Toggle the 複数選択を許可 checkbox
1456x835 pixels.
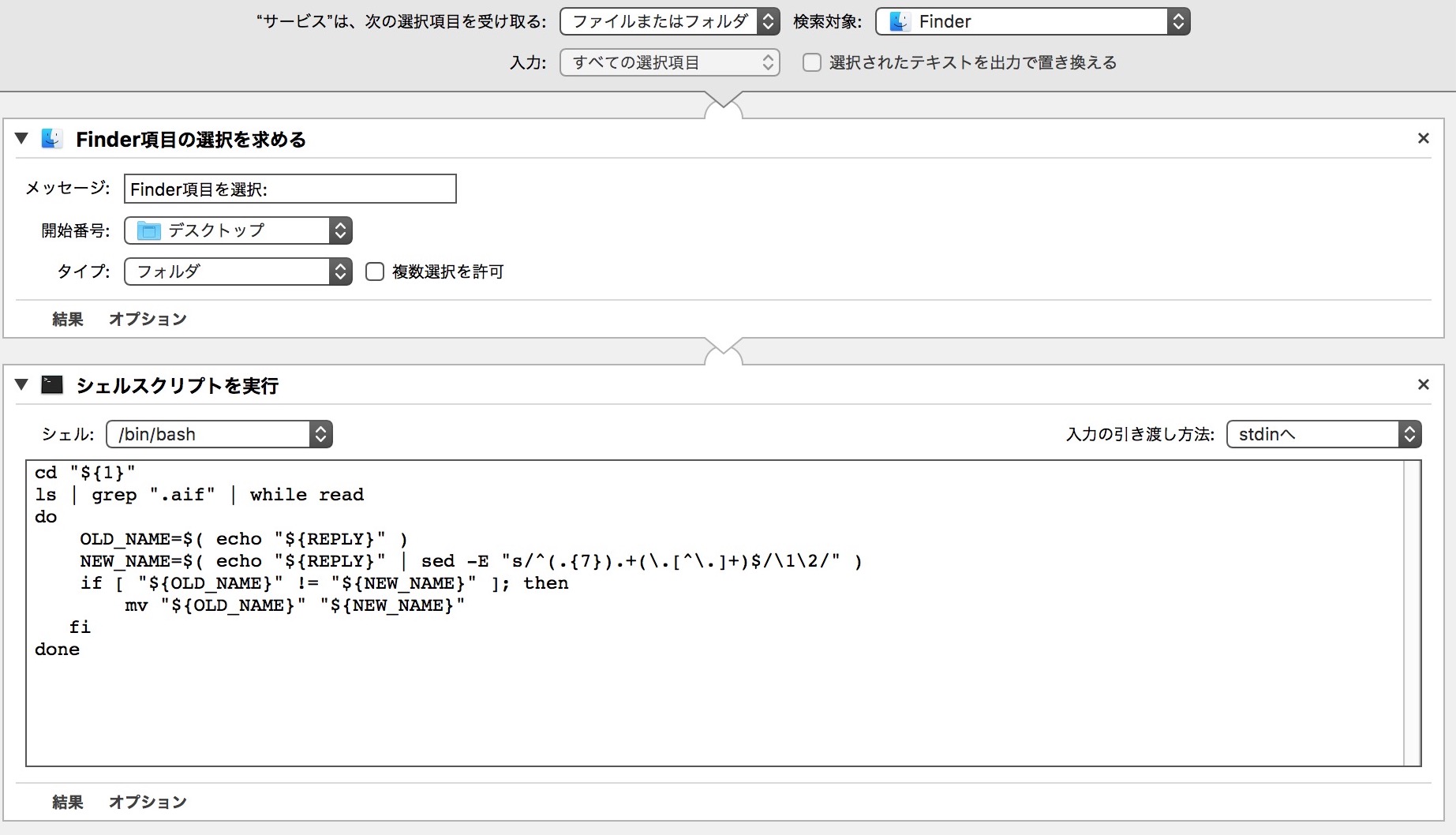[375, 271]
